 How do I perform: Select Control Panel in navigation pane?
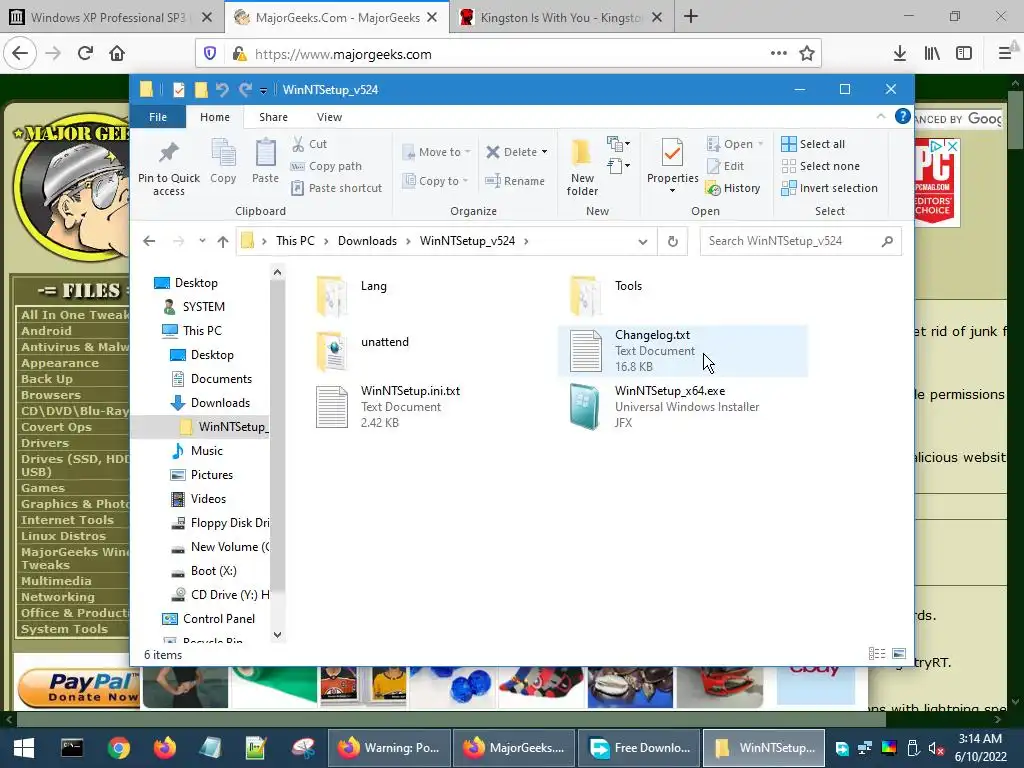[218, 618]
